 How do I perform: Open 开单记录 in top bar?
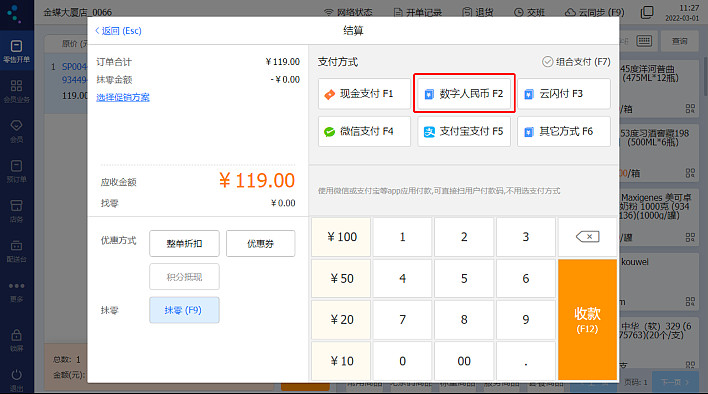(418, 12)
